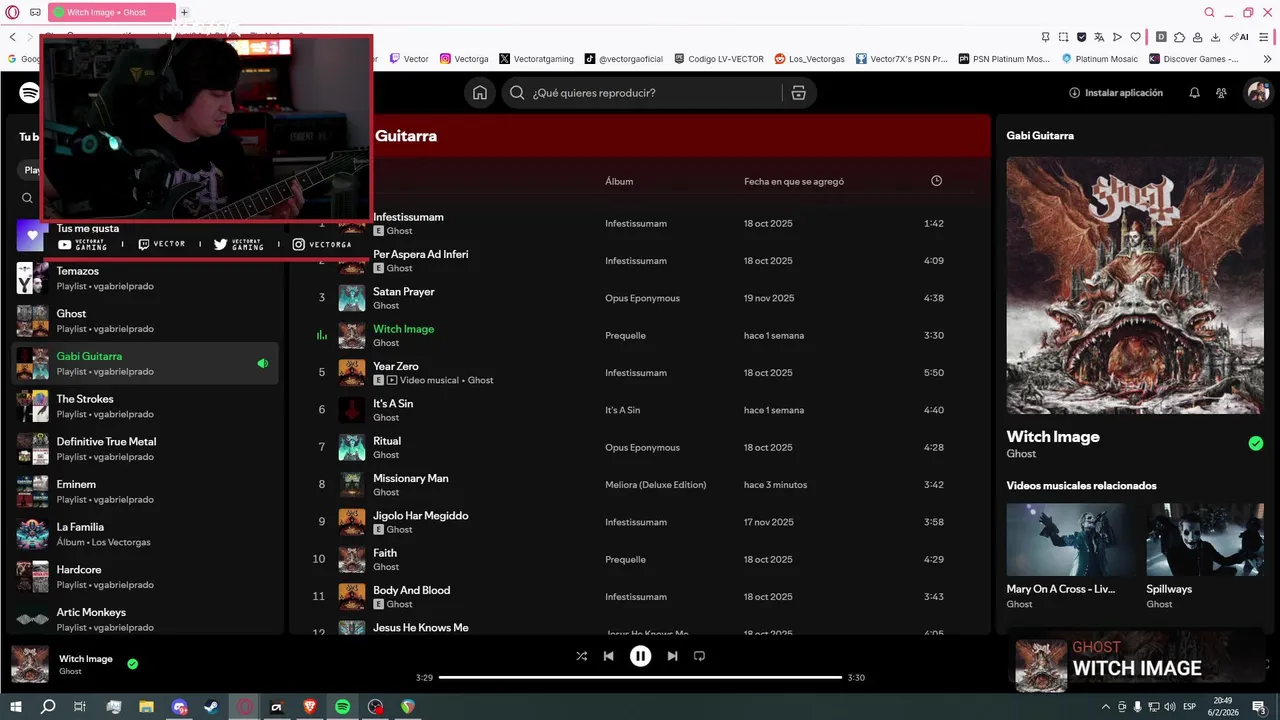Screen dimensions: 1280x720
Task: Open the browser AI assistant button
Action: click(x=1241, y=37)
